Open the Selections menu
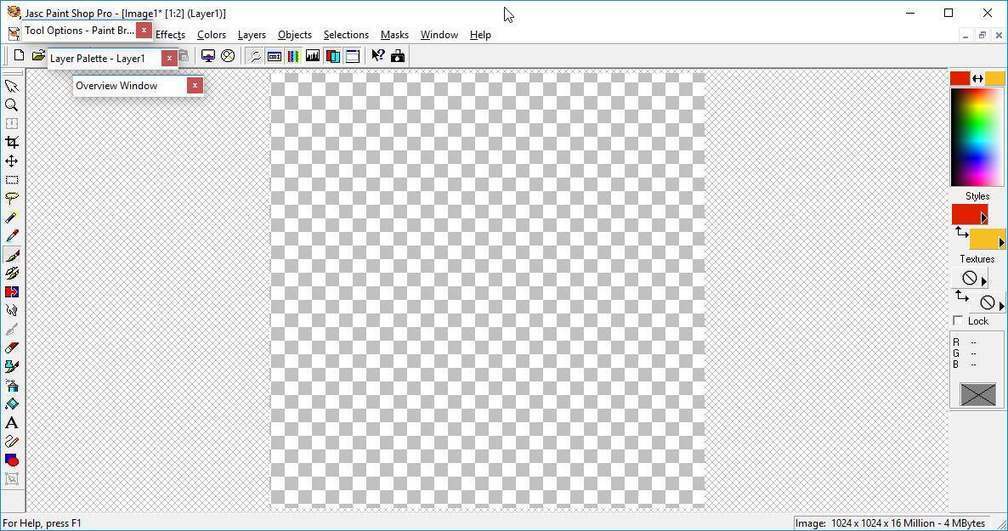1008x531 pixels. point(346,35)
